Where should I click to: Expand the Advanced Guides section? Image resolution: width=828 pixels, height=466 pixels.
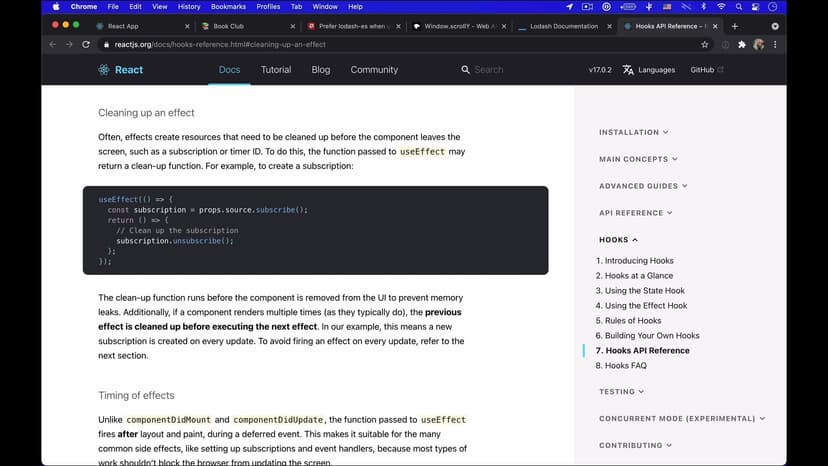pos(641,186)
